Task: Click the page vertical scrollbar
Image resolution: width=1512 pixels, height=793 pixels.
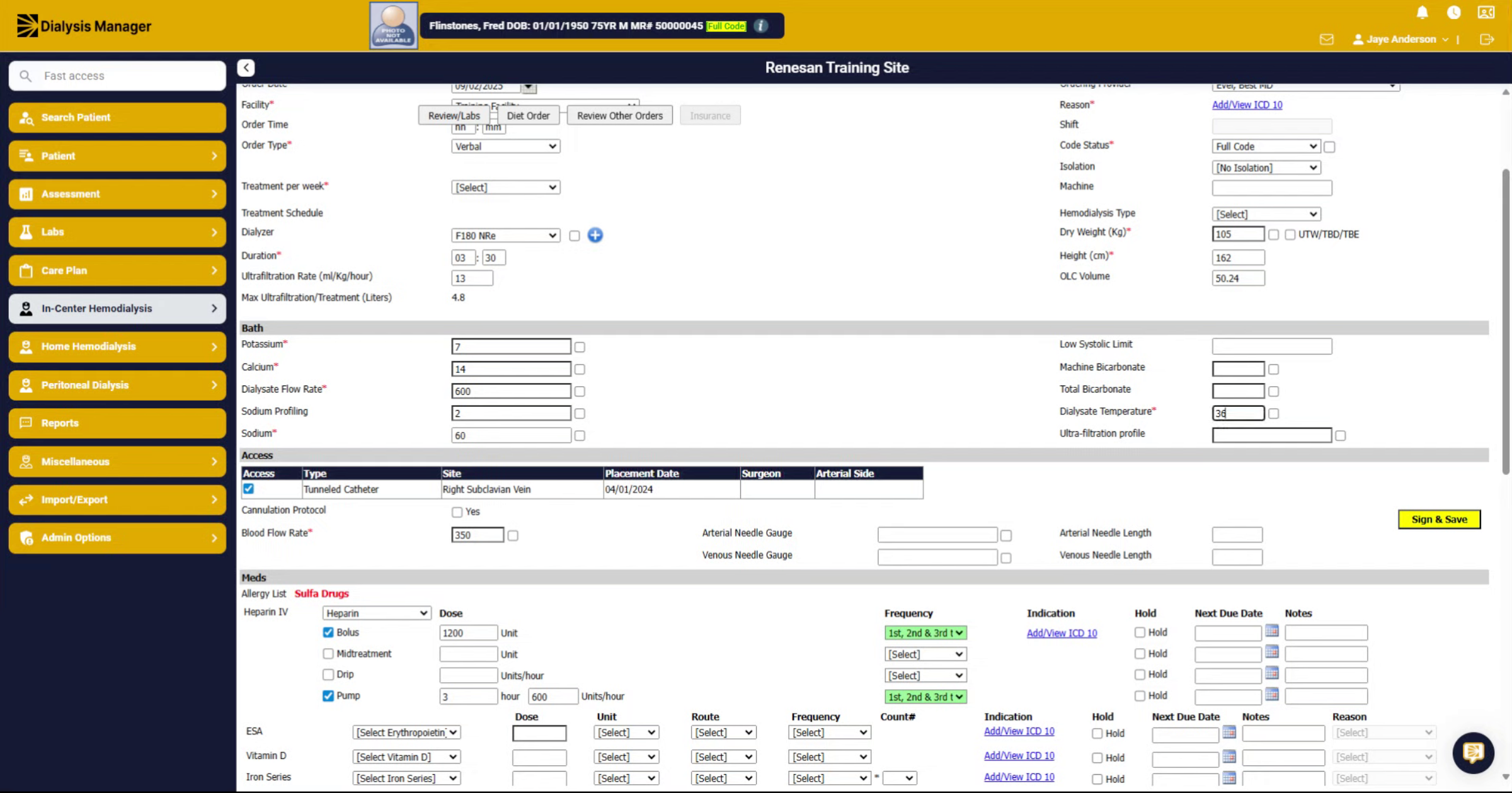Action: (1506, 321)
